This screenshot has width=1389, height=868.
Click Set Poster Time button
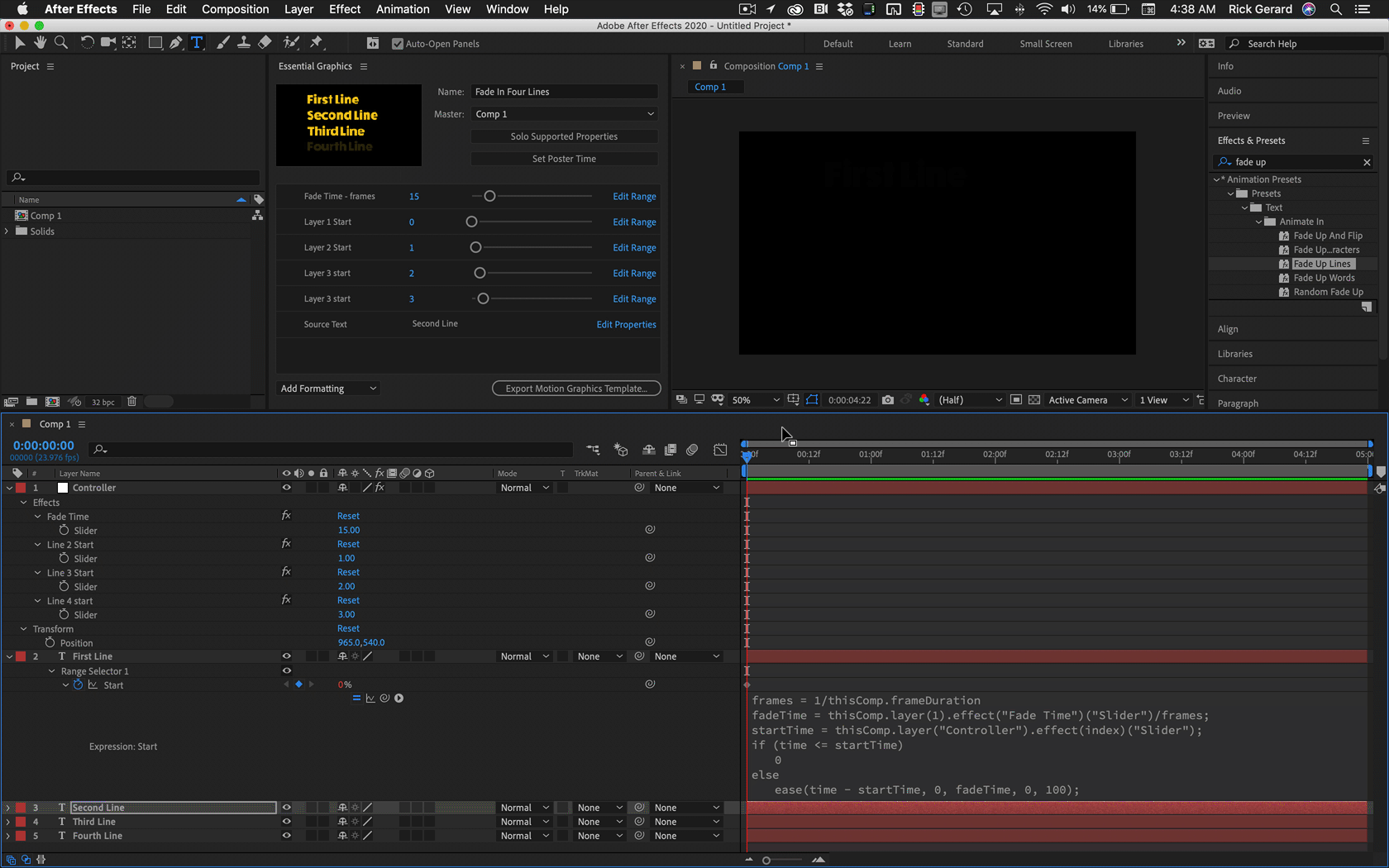(x=565, y=159)
